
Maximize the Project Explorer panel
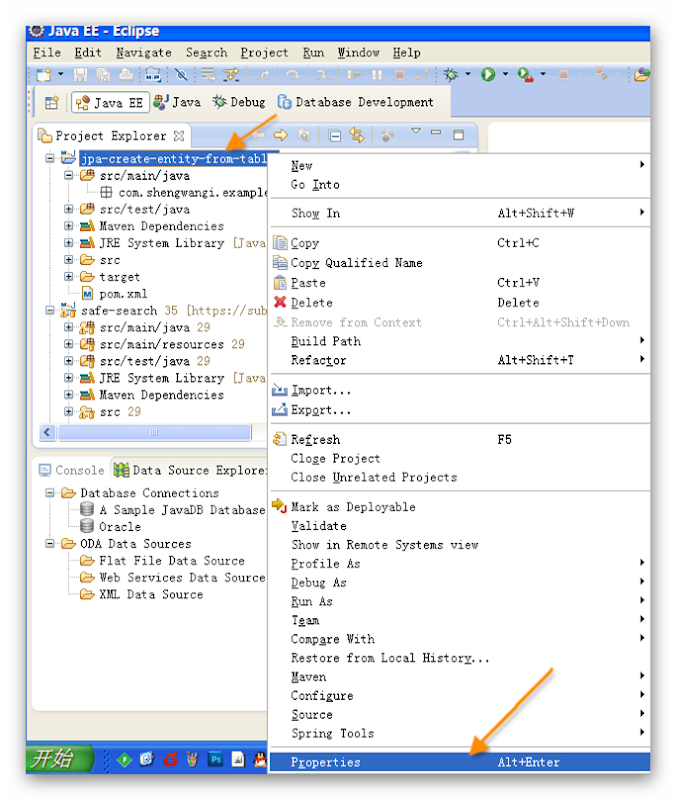coord(459,134)
